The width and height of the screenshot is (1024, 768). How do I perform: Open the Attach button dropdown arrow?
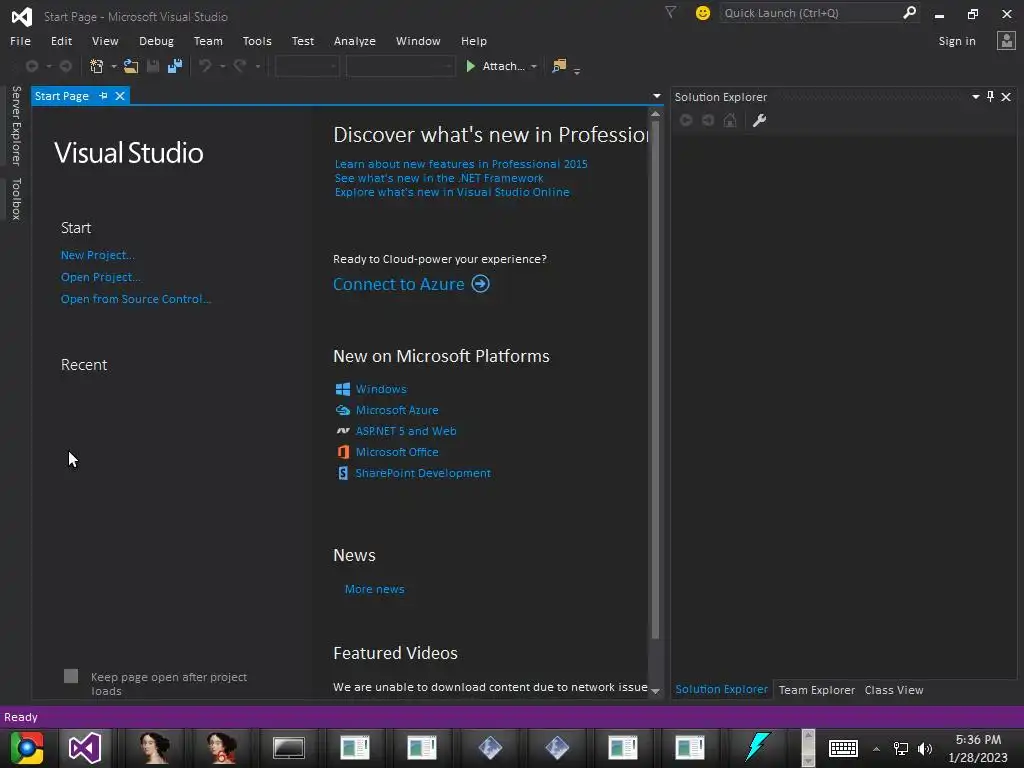coord(534,67)
